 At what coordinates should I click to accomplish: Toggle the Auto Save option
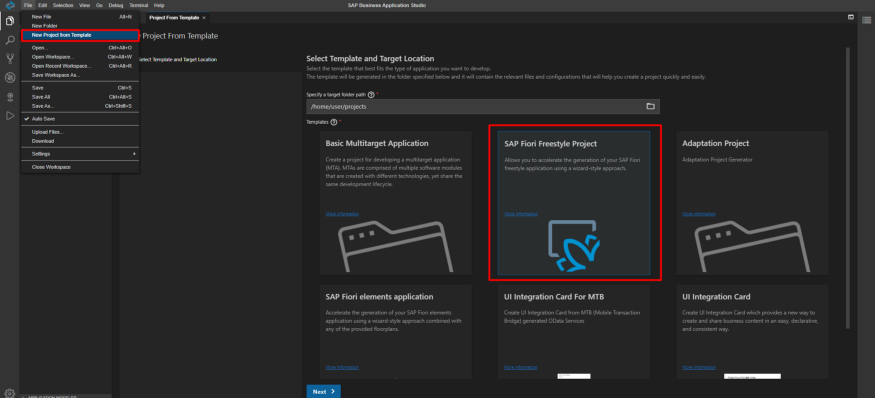coord(80,119)
